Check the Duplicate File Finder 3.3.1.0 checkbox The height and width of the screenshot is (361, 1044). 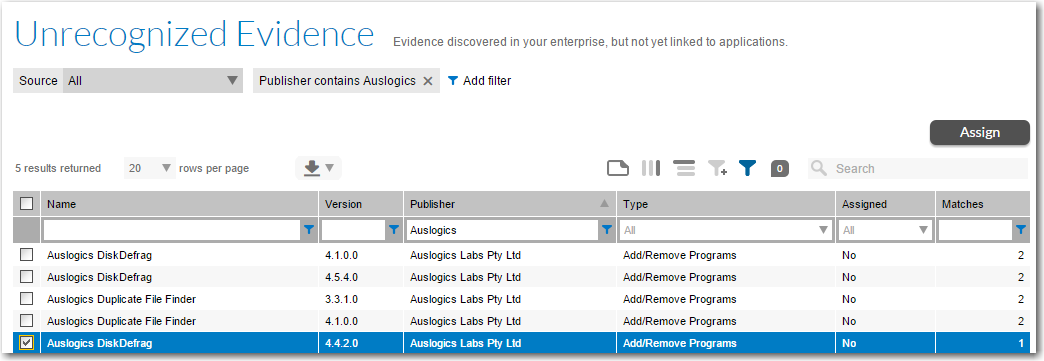point(26,298)
